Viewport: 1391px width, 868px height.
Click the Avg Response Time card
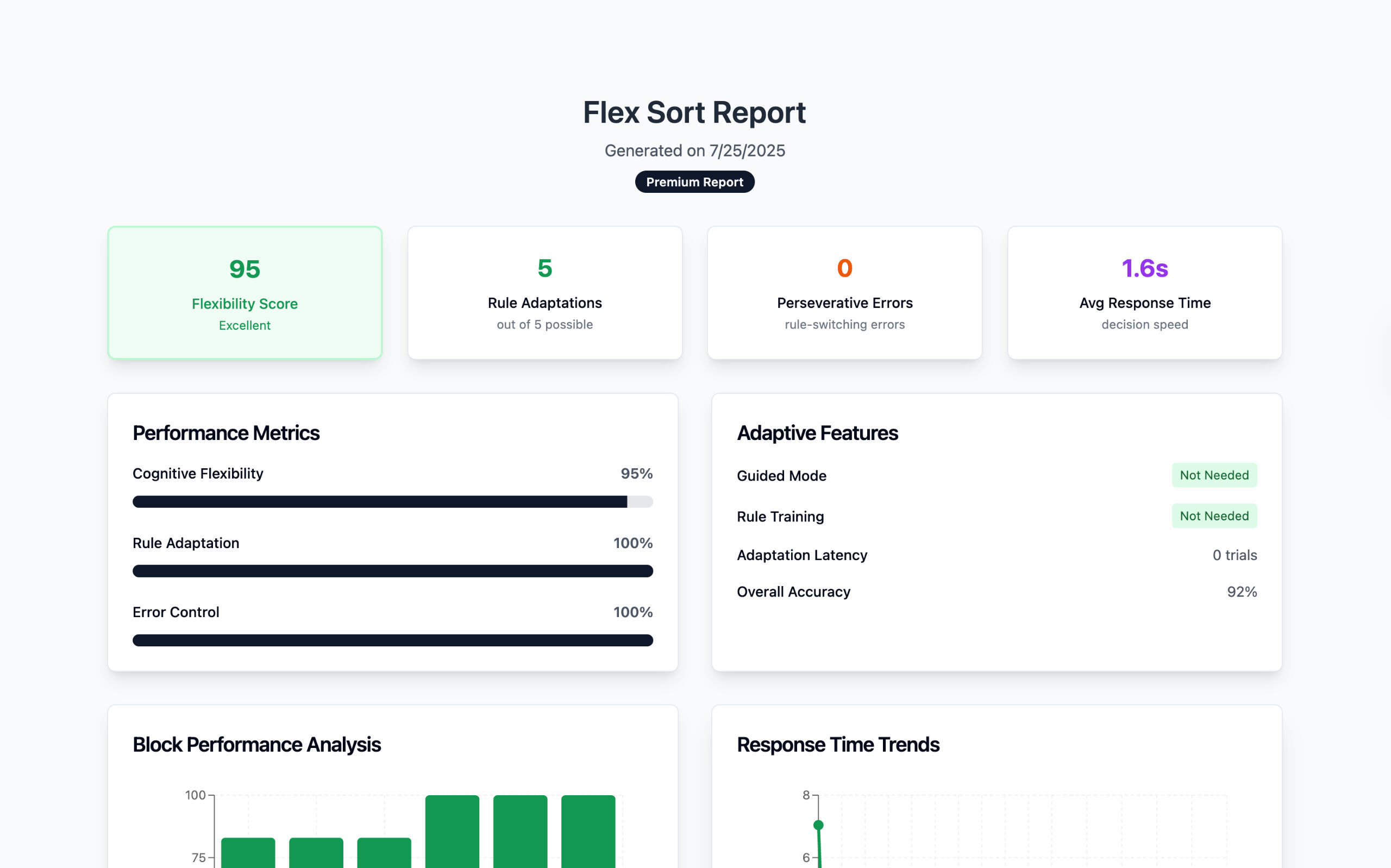pos(1145,293)
